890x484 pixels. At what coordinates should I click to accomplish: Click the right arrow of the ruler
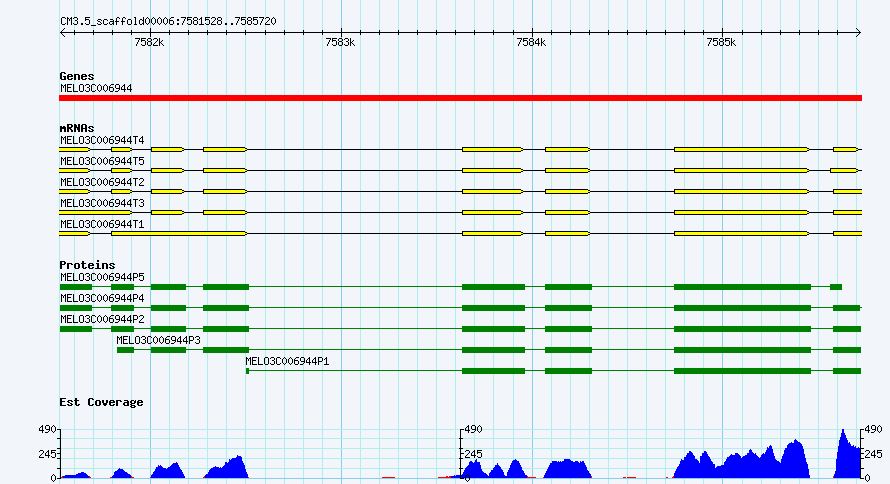(858, 33)
